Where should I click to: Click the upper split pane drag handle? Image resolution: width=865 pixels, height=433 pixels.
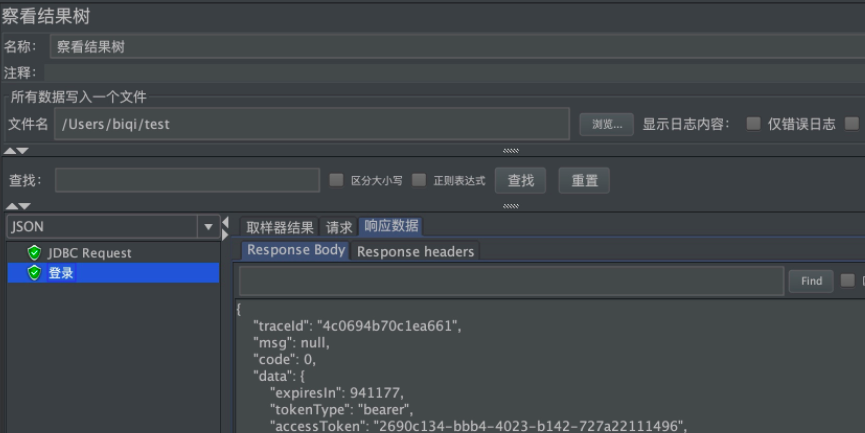tap(511, 151)
